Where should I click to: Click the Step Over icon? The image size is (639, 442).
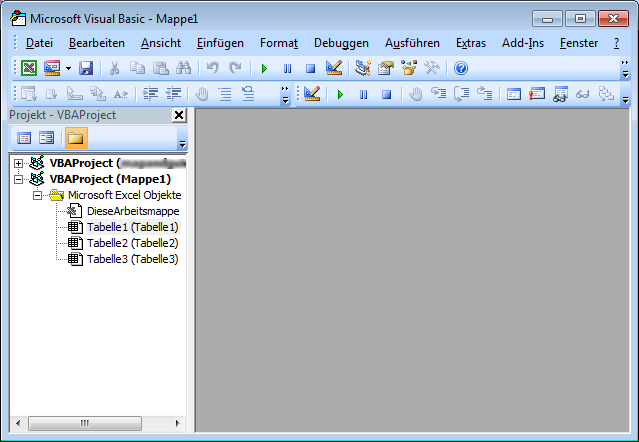click(x=462, y=94)
